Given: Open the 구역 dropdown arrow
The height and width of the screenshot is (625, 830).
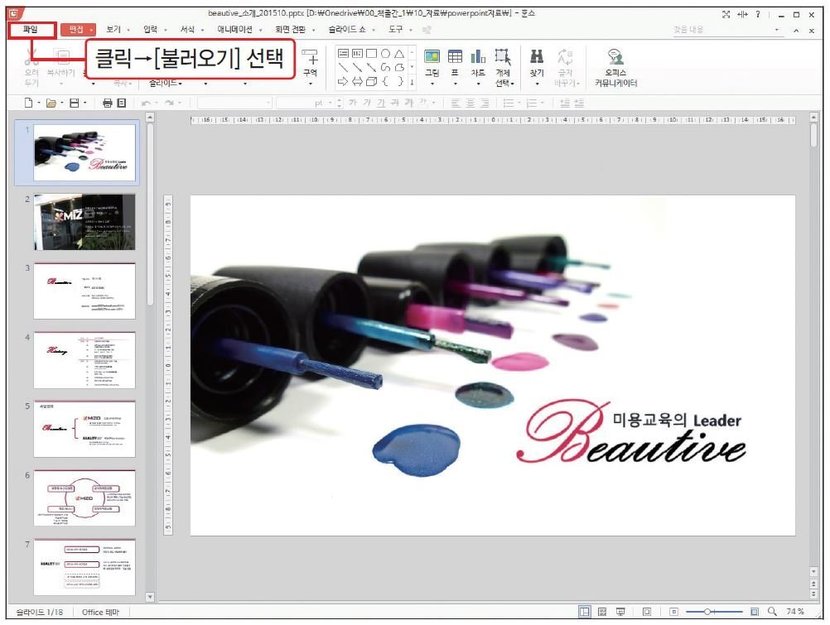Looking at the screenshot, I should click(311, 83).
